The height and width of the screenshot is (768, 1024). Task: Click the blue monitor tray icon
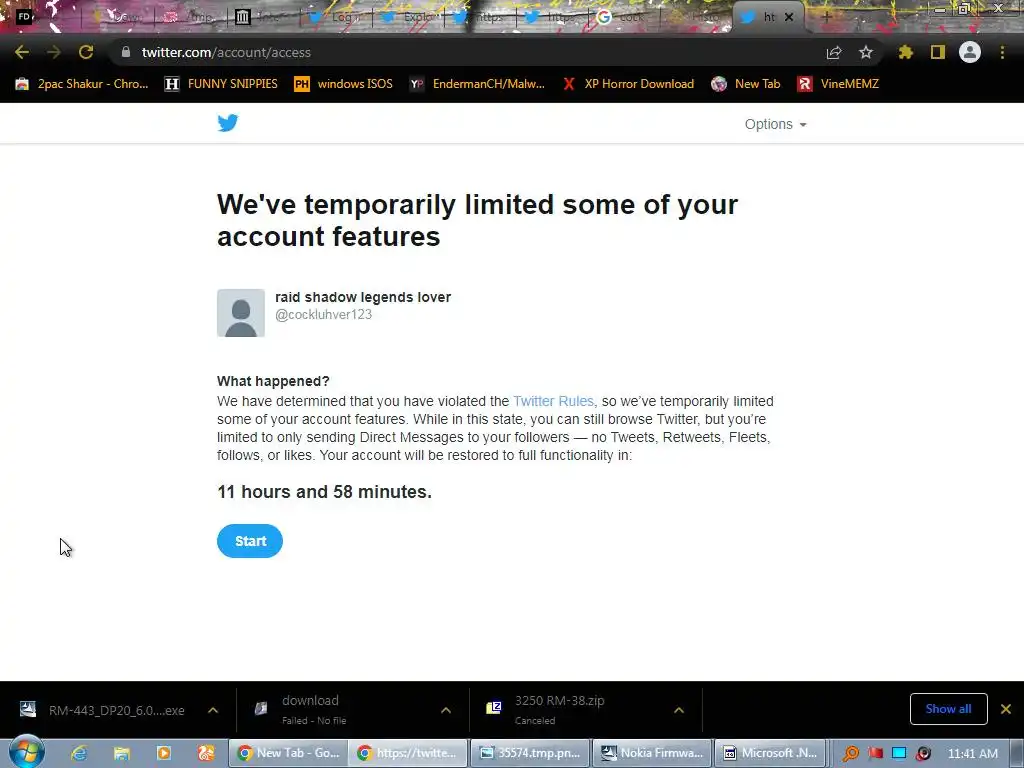point(899,753)
